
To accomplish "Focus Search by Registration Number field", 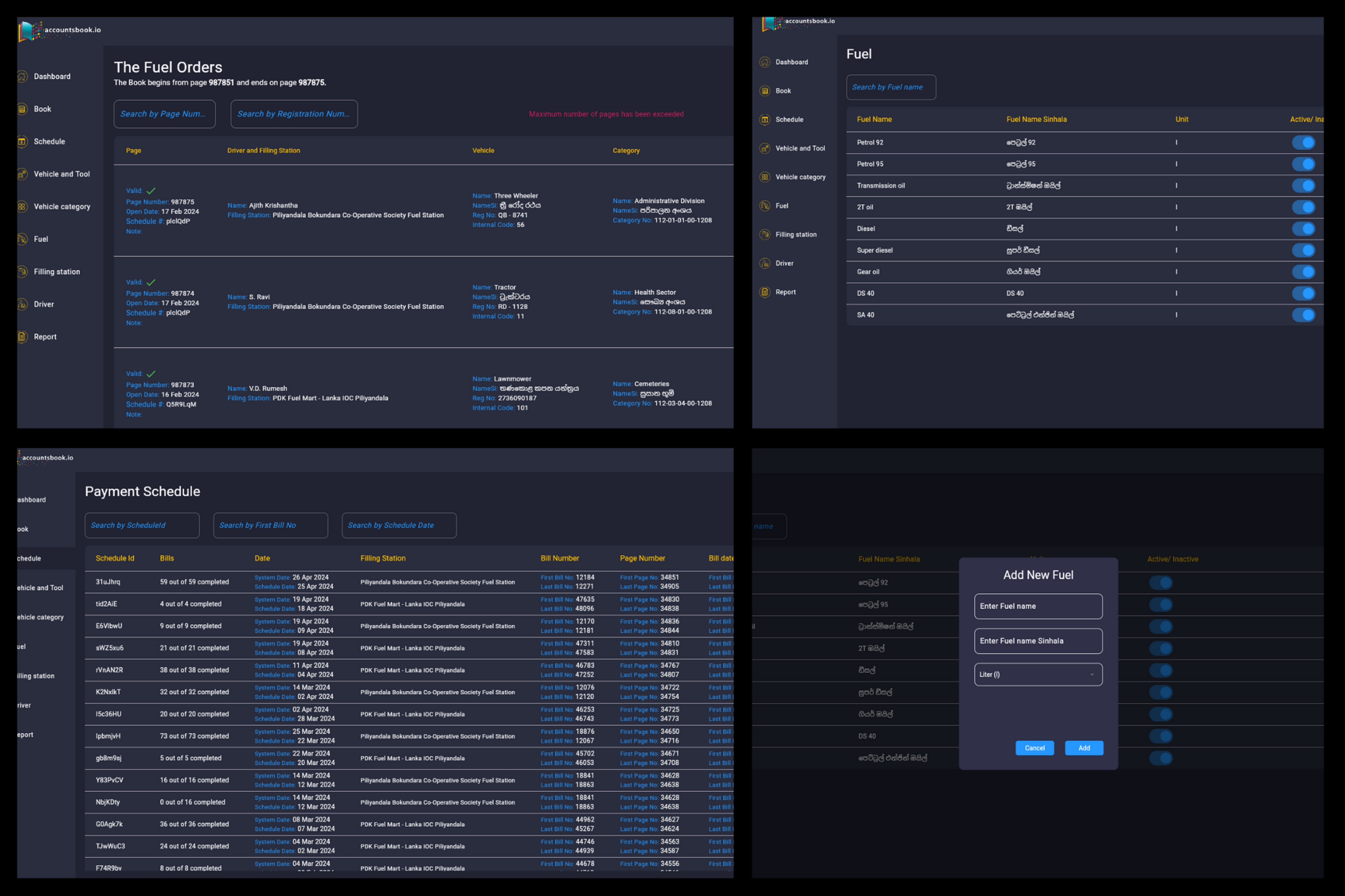I will [294, 114].
